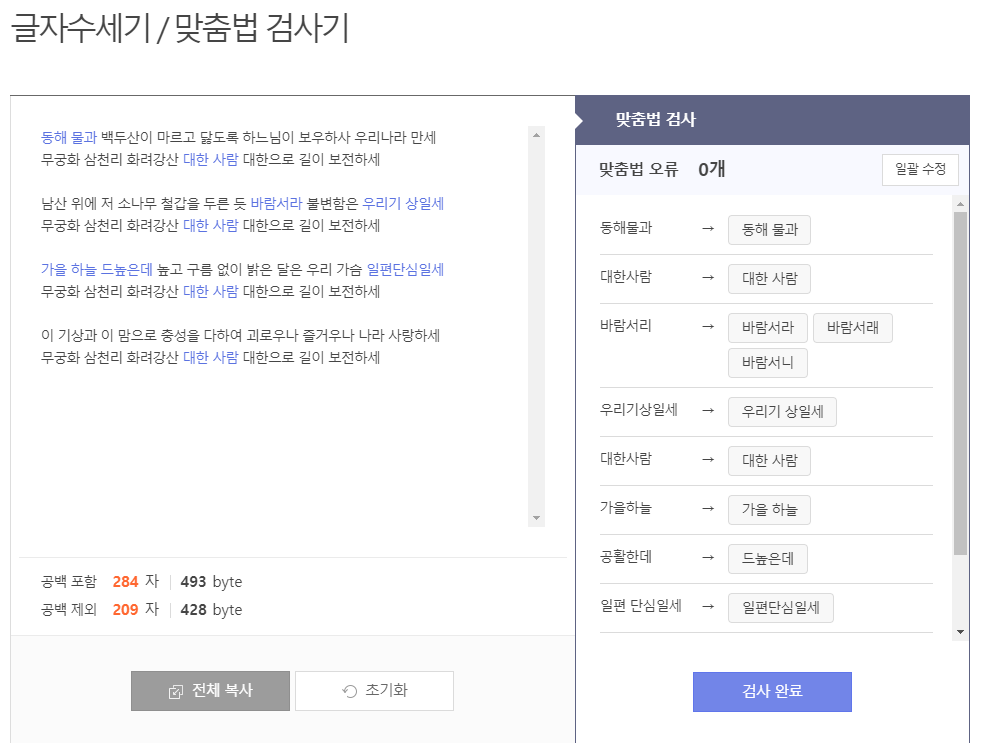Click the text area scroll down arrow
The width and height of the screenshot is (995, 743).
point(536,518)
